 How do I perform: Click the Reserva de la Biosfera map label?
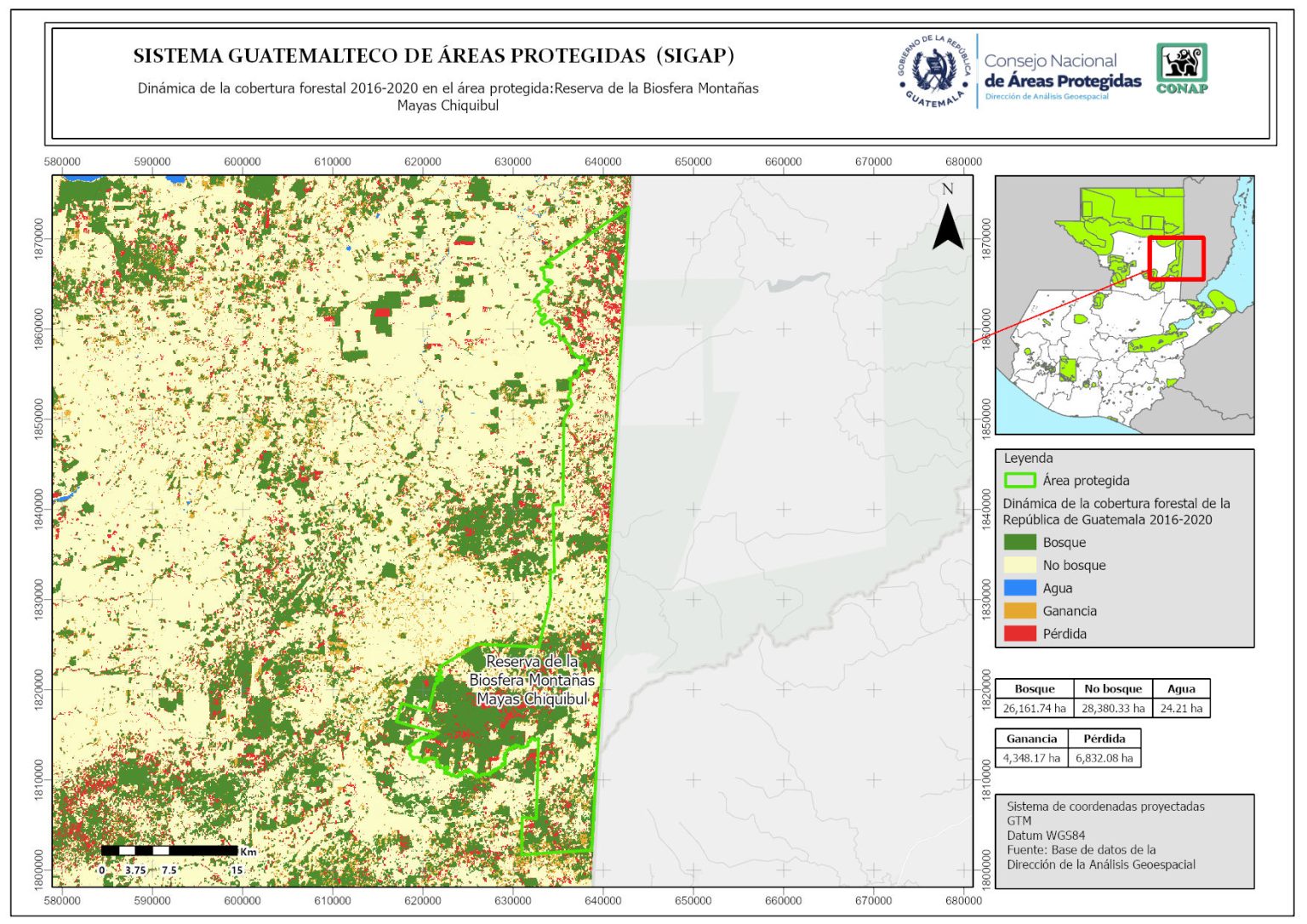coord(532,680)
